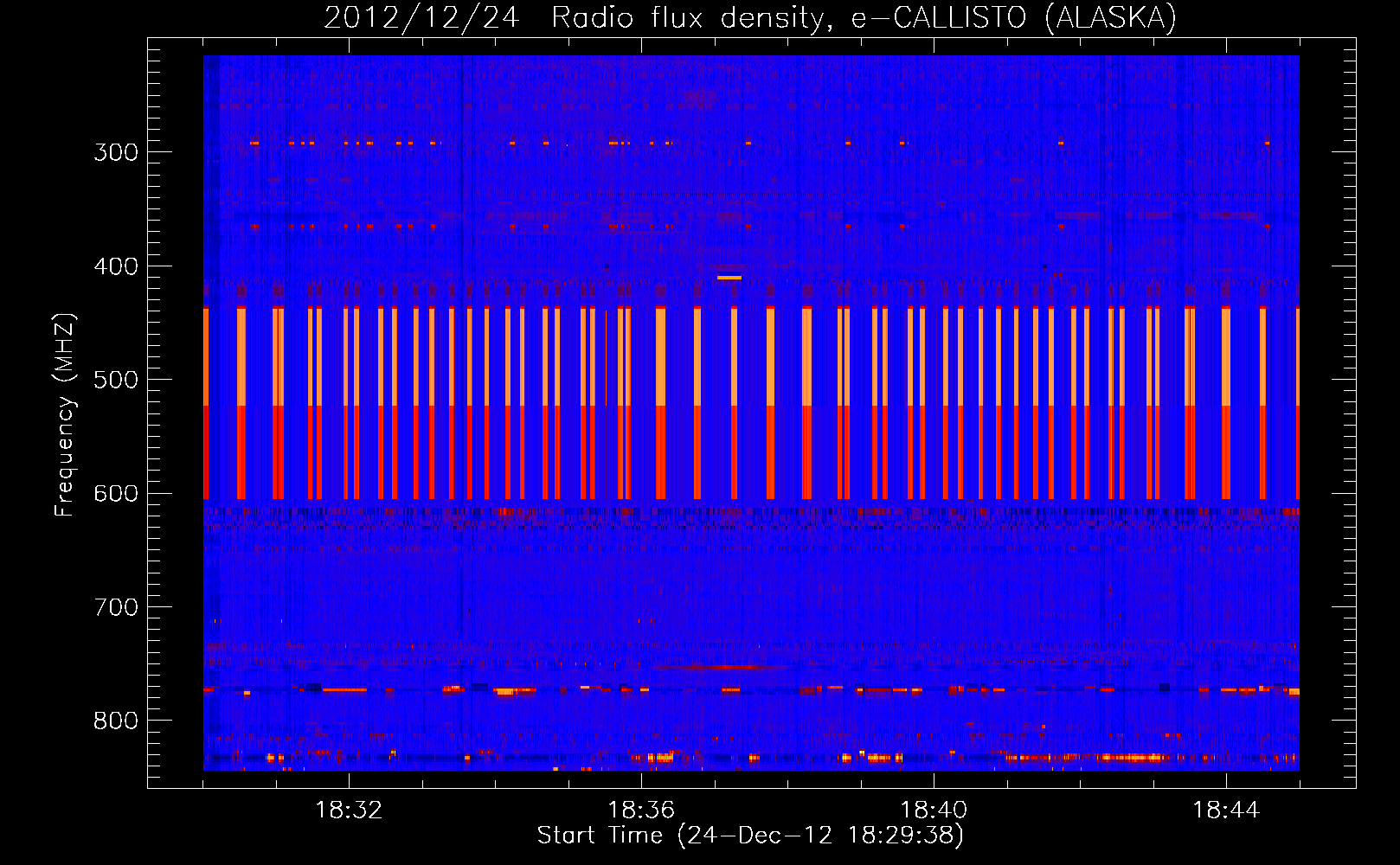
Task: Click the date '2012/12/24' in the title
Action: [x=422, y=18]
